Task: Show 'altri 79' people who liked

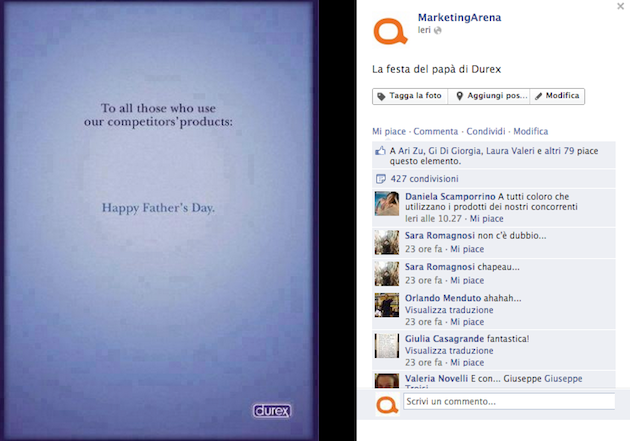Action: click(558, 151)
